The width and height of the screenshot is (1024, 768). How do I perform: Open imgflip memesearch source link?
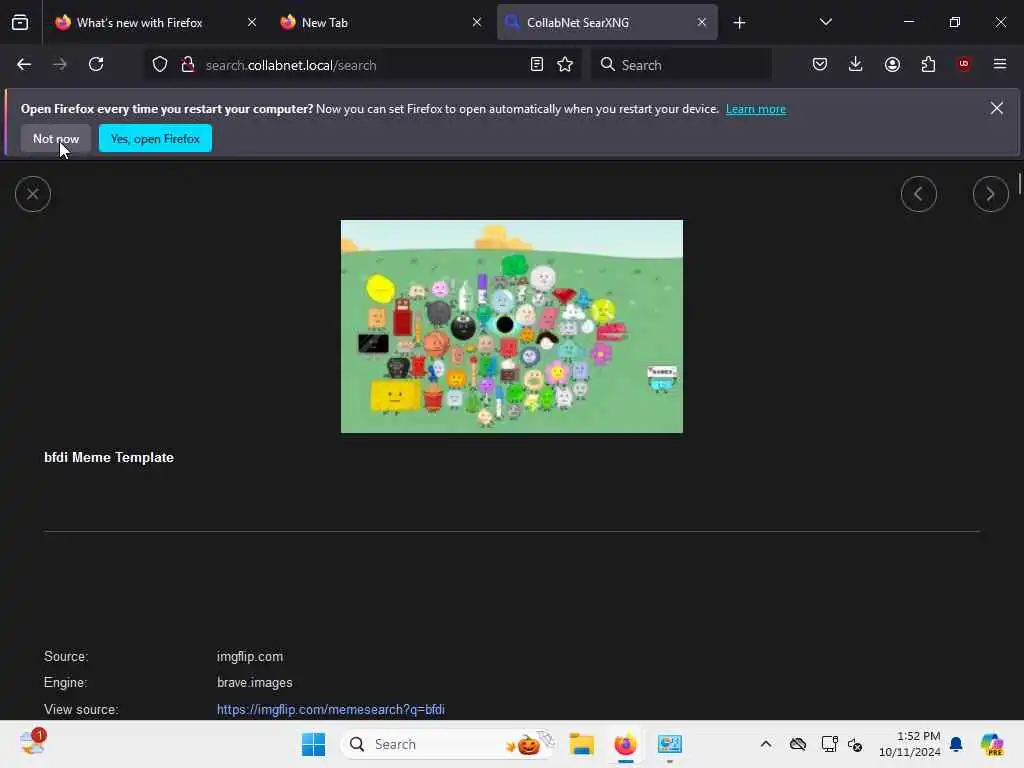point(330,709)
